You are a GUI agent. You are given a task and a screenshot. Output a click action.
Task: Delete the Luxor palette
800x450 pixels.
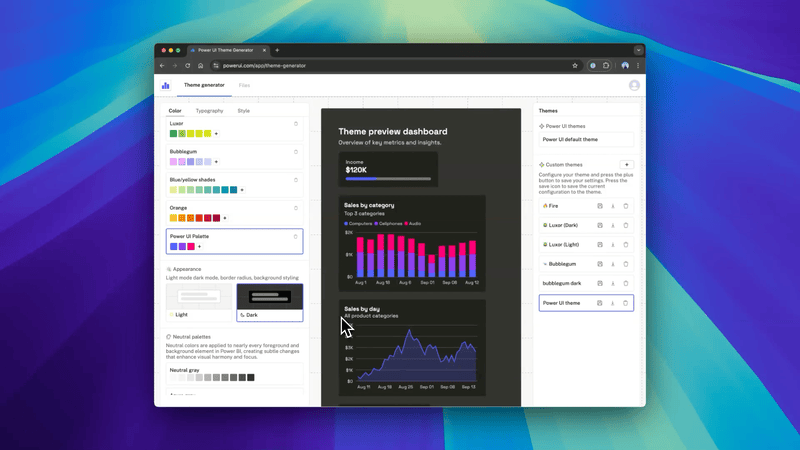click(296, 124)
